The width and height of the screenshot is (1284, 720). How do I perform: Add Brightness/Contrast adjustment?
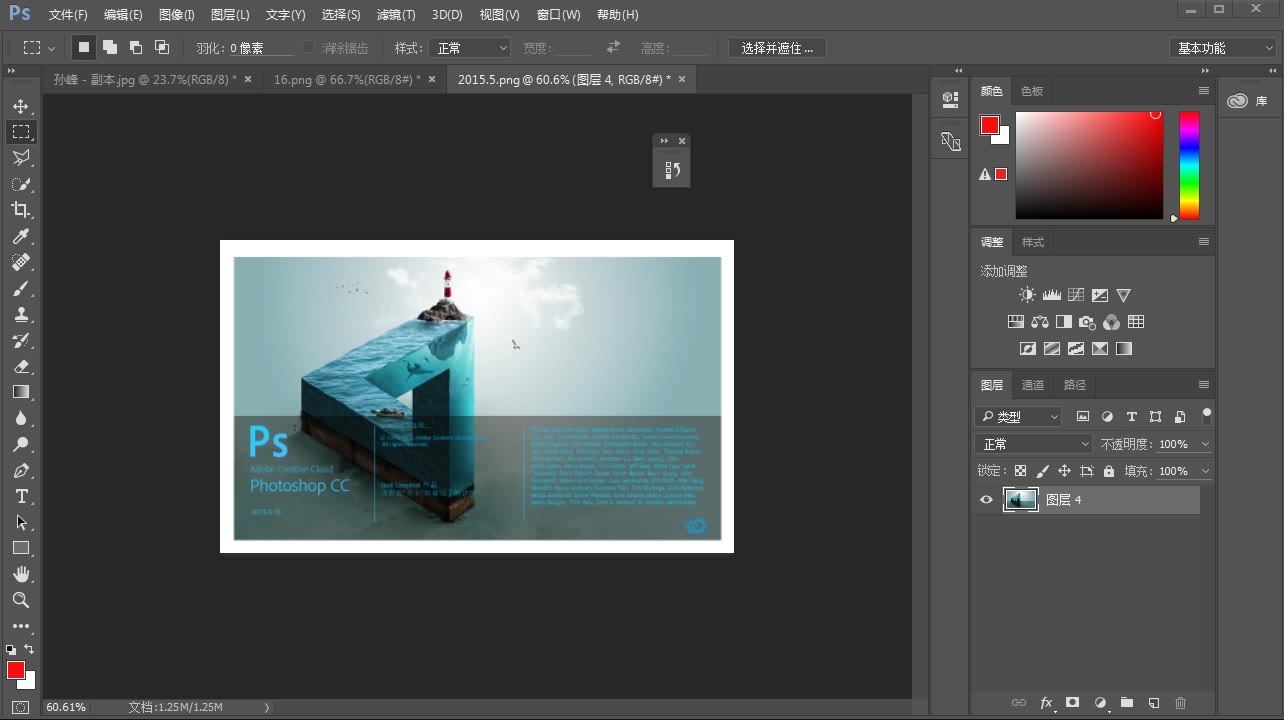(1027, 295)
